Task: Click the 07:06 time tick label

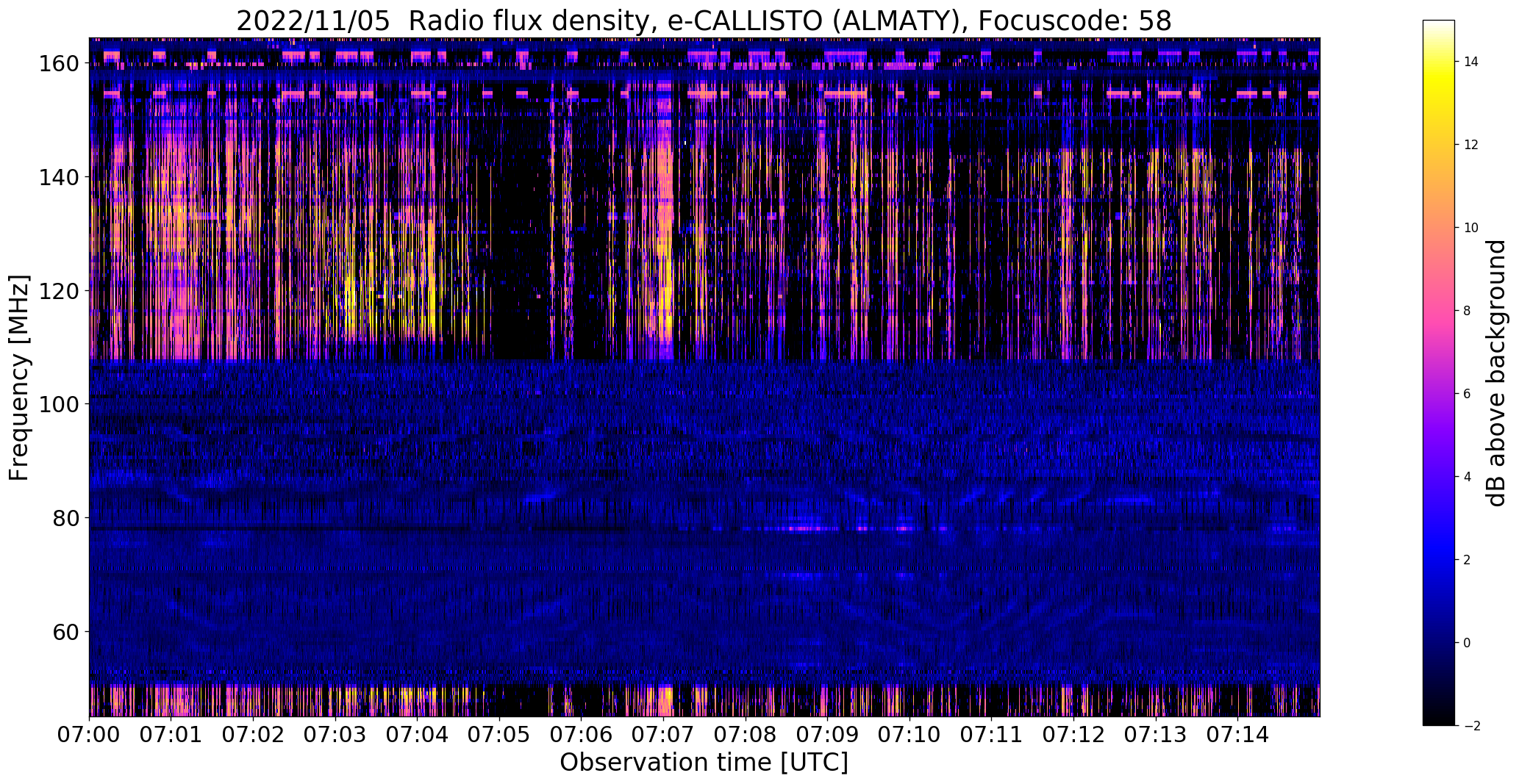Action: 582,735
